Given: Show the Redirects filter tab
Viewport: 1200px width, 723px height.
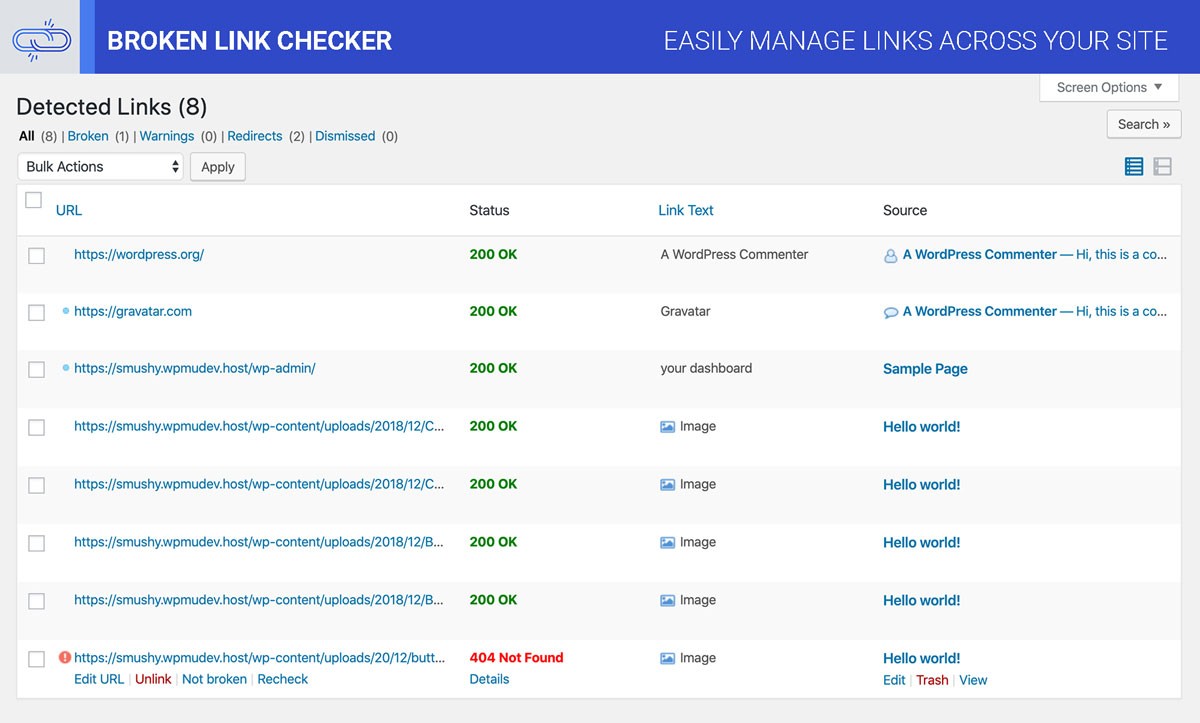Looking at the screenshot, I should pyautogui.click(x=254, y=136).
